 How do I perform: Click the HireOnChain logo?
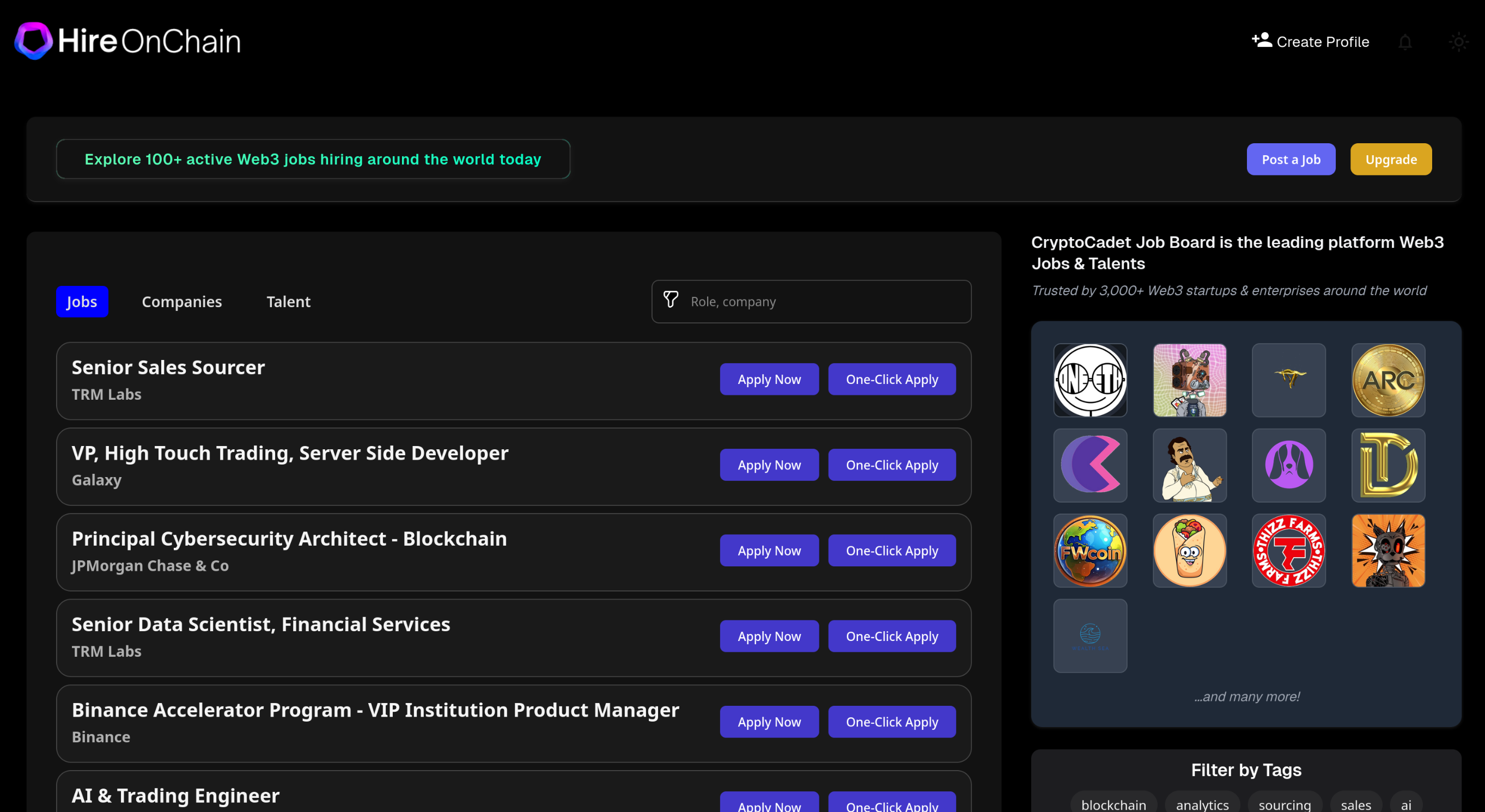(x=127, y=41)
